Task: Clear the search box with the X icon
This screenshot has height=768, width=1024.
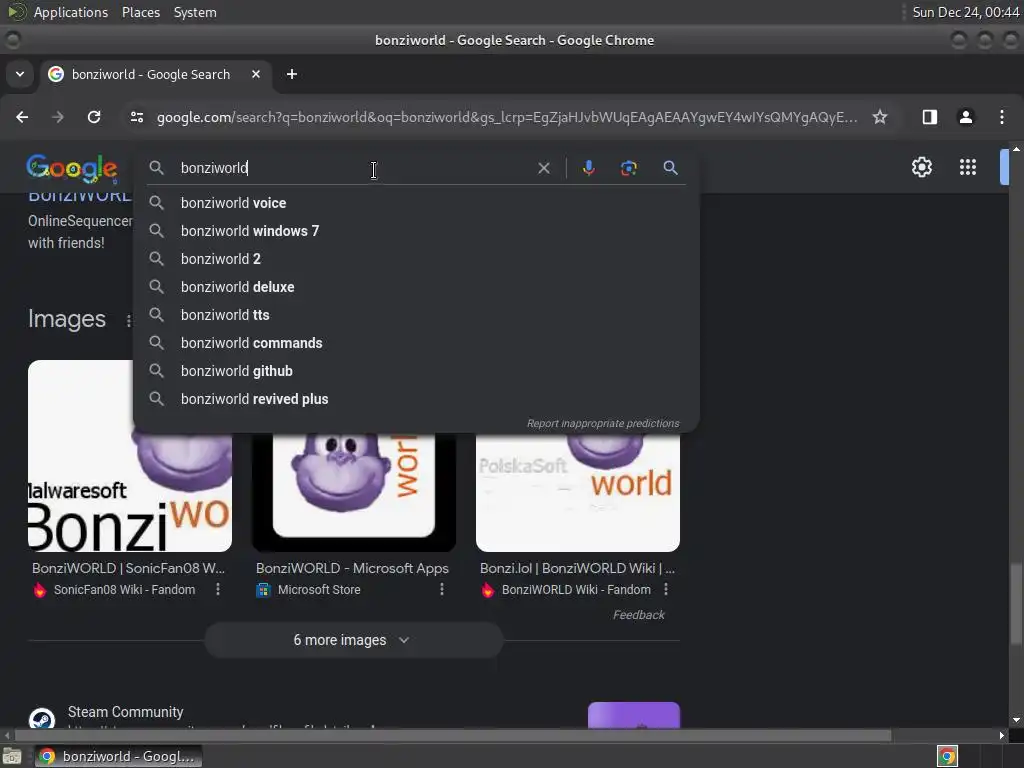Action: click(543, 168)
